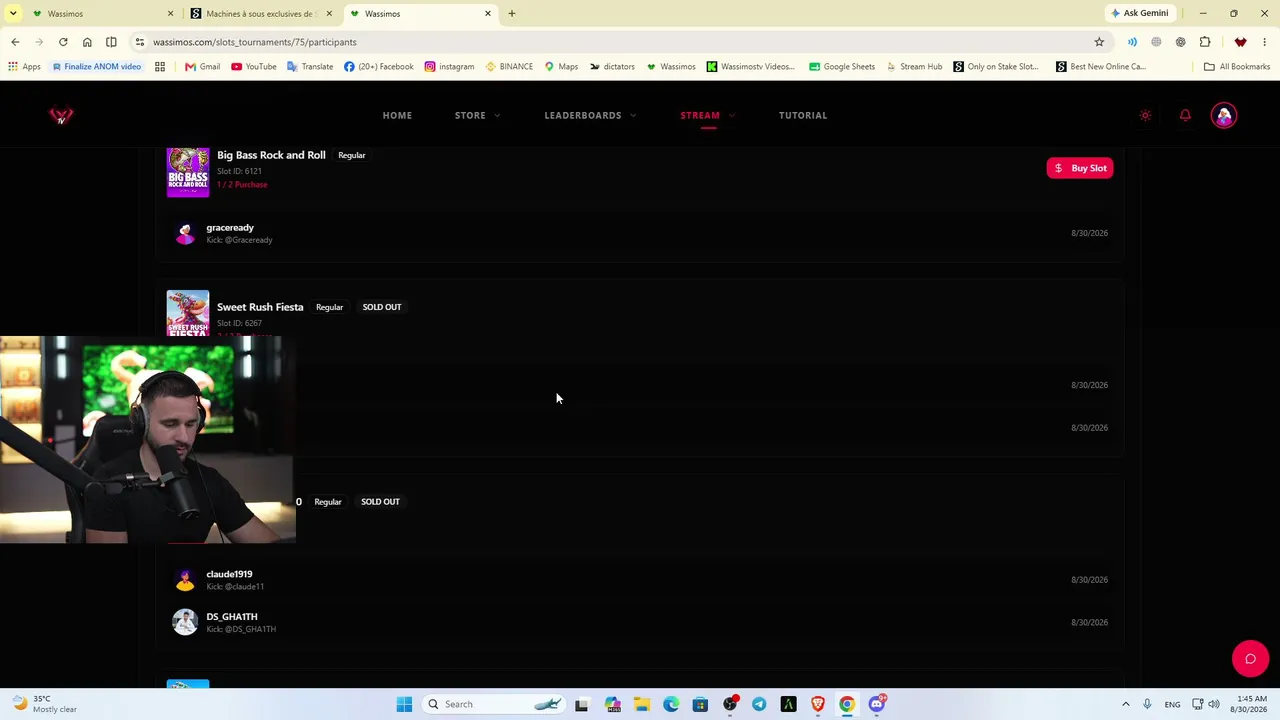Click the claude1919 participant name
Viewport: 1280px width, 720px height.
tap(229, 574)
